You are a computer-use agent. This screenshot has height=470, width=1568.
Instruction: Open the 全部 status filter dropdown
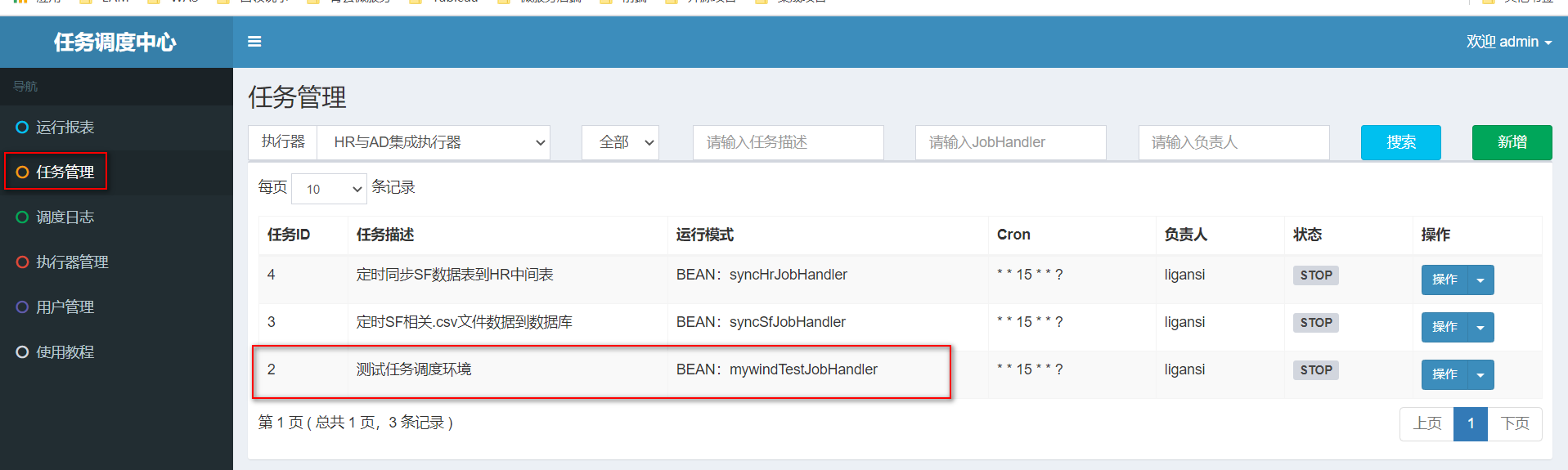point(620,142)
